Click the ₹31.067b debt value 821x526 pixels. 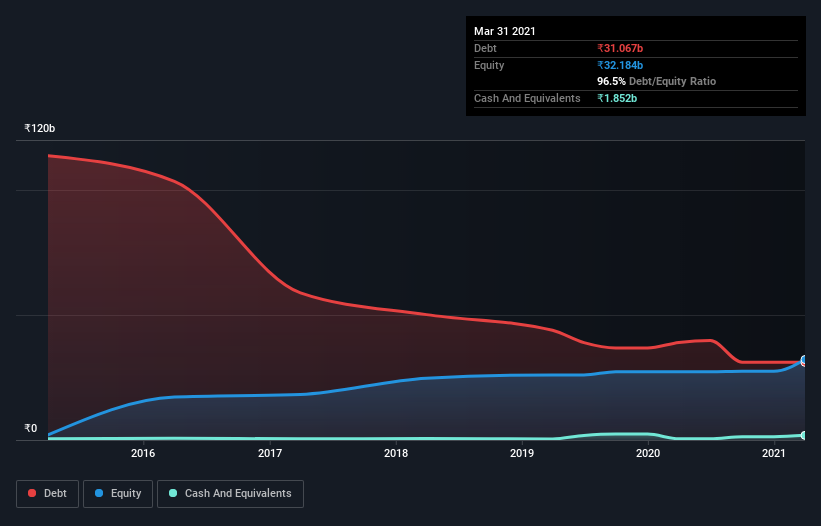[620, 48]
